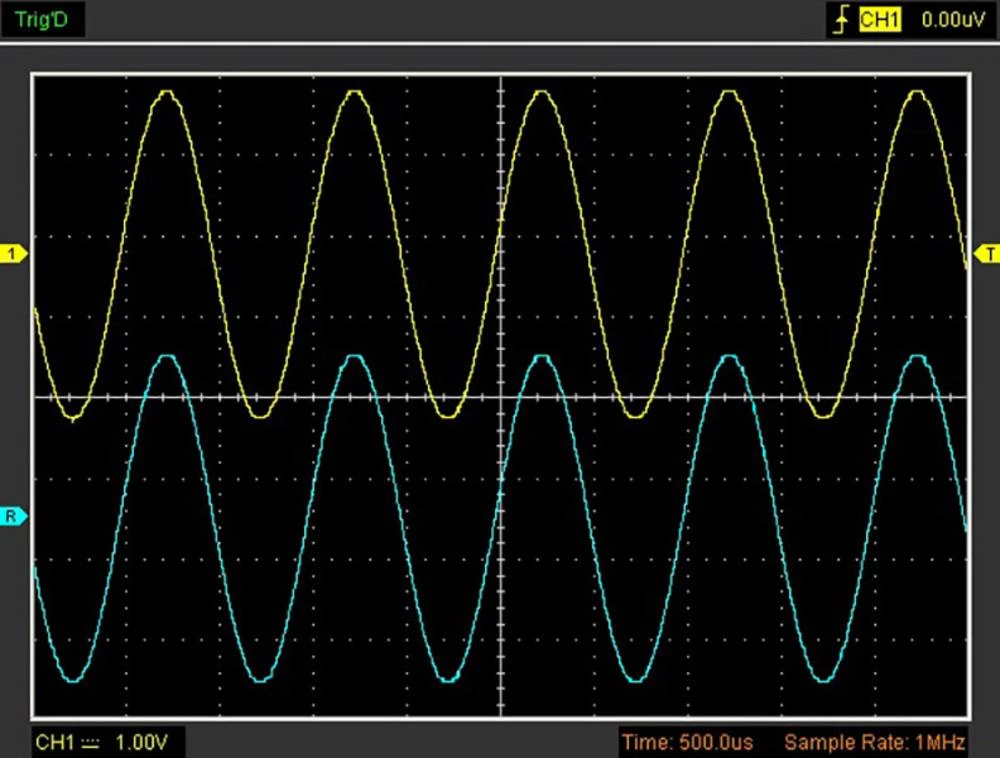Image resolution: width=1000 pixels, height=758 pixels.
Task: Click the DC coupling symbol beside CH1
Action: (x=91, y=742)
